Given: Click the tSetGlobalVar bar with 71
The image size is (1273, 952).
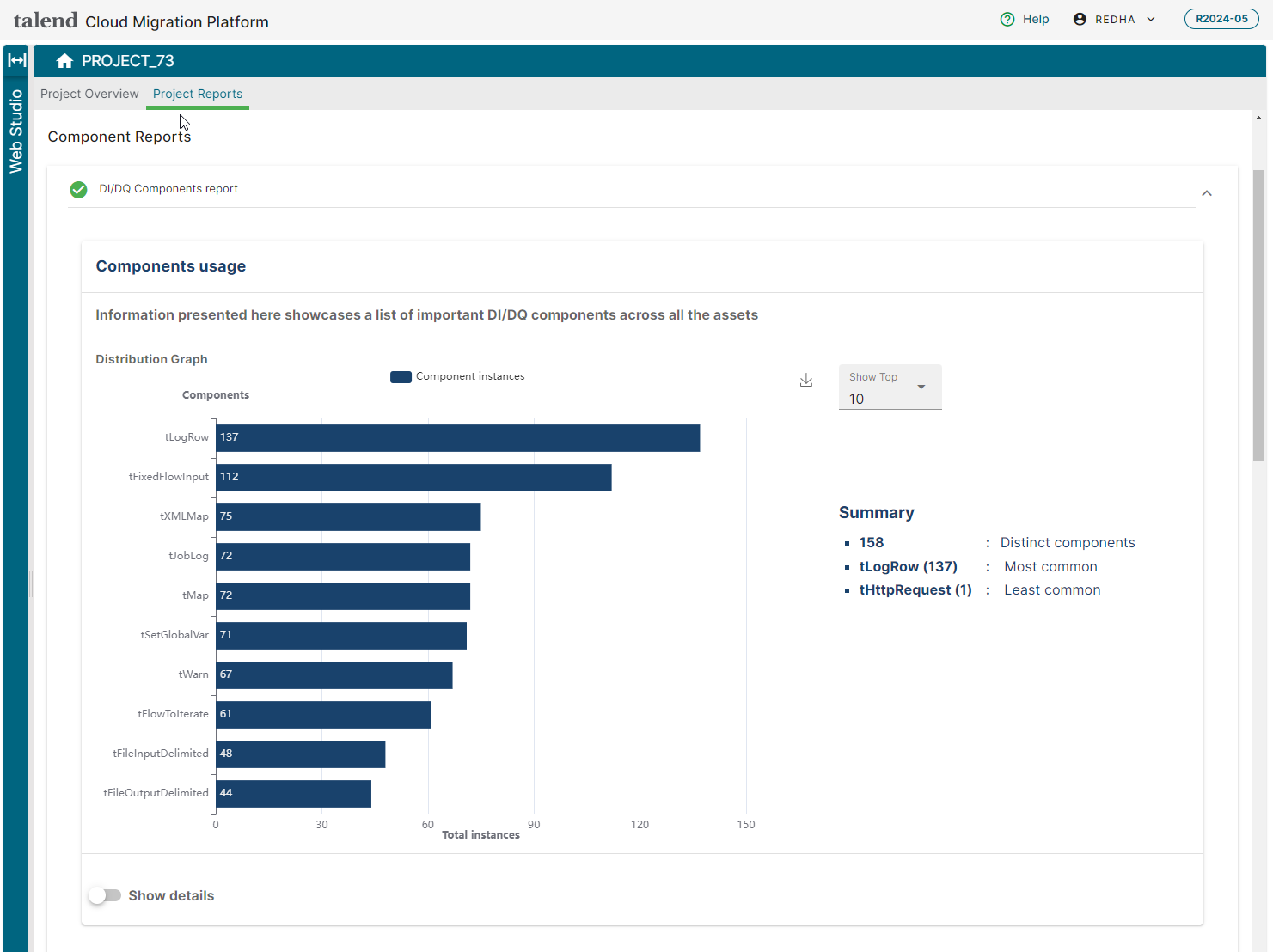Looking at the screenshot, I should click(x=341, y=636).
